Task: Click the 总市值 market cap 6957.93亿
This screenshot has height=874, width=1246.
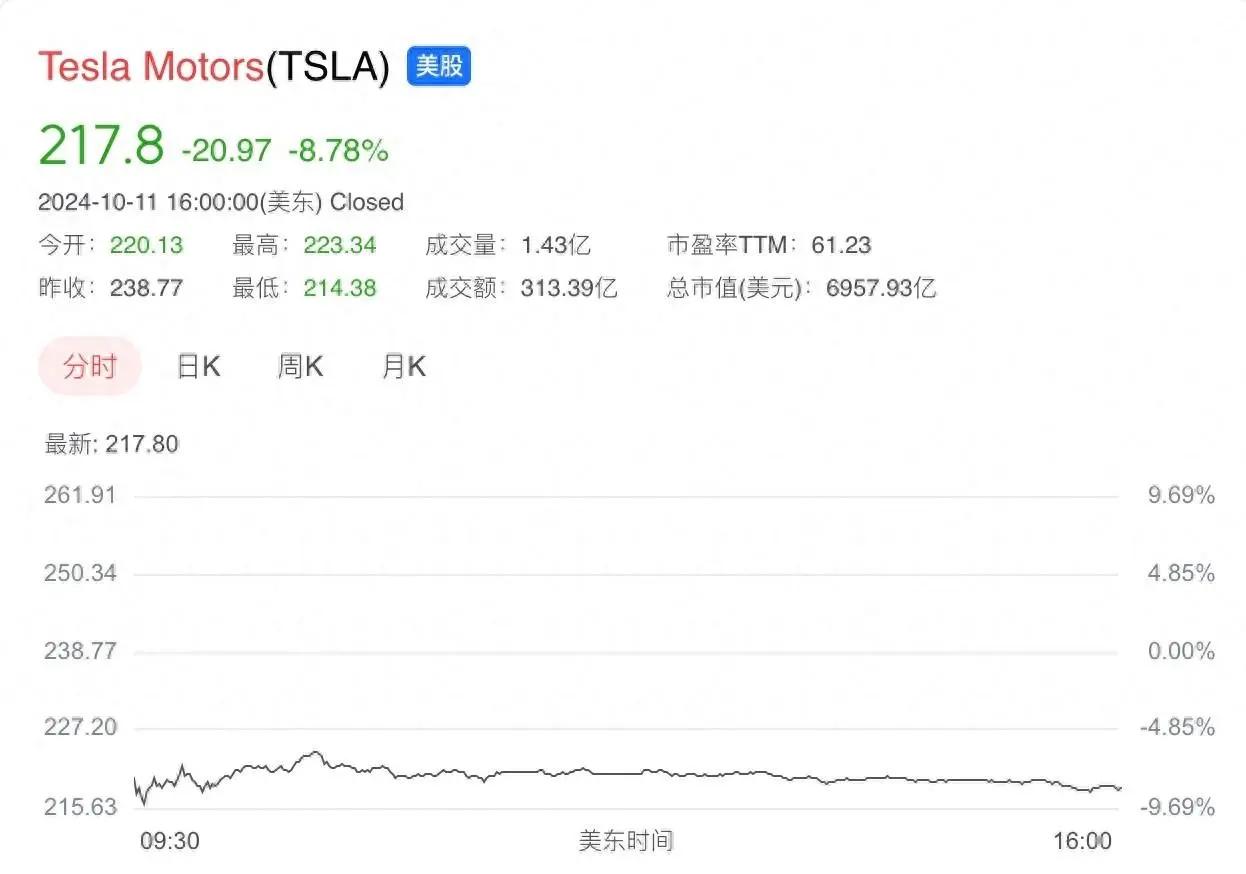Action: point(881,289)
